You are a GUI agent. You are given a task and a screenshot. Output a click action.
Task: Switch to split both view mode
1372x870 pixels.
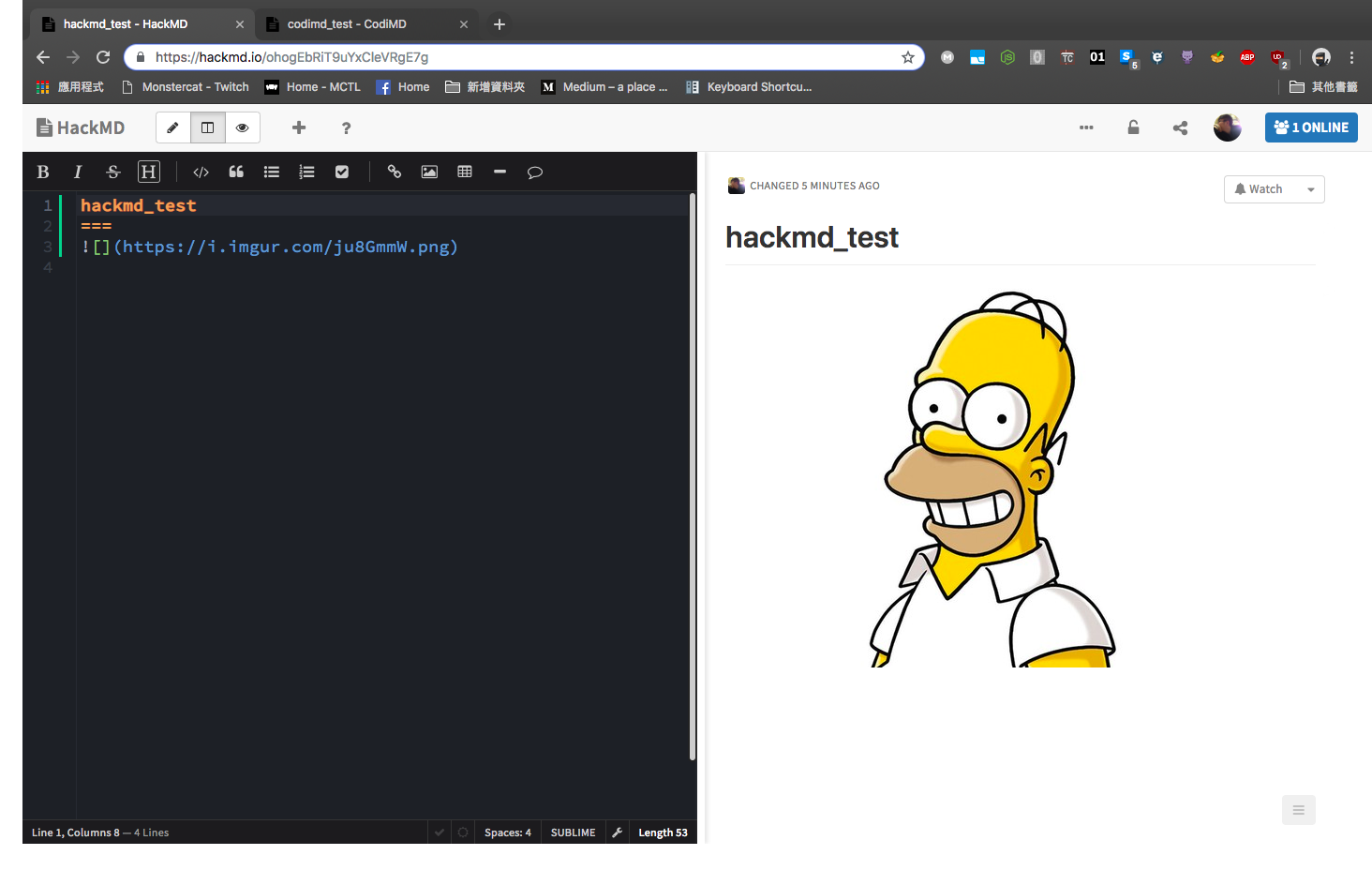[x=207, y=127]
